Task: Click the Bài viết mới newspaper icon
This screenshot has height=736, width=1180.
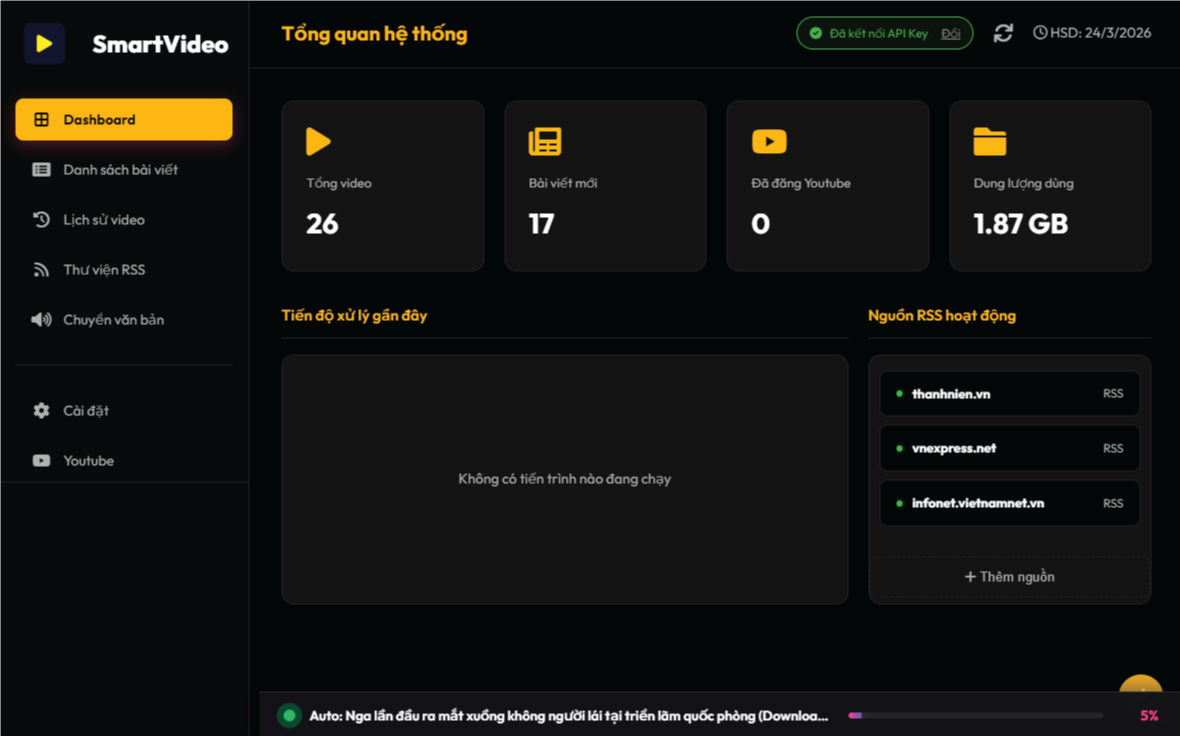Action: (x=545, y=142)
